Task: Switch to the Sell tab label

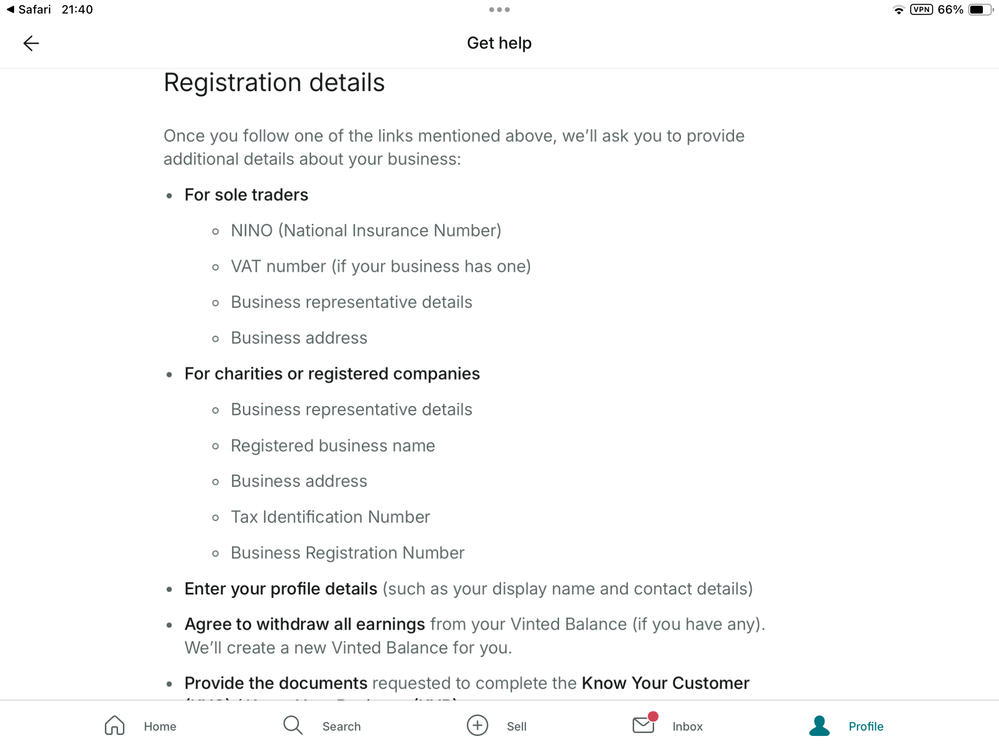Action: point(517,726)
